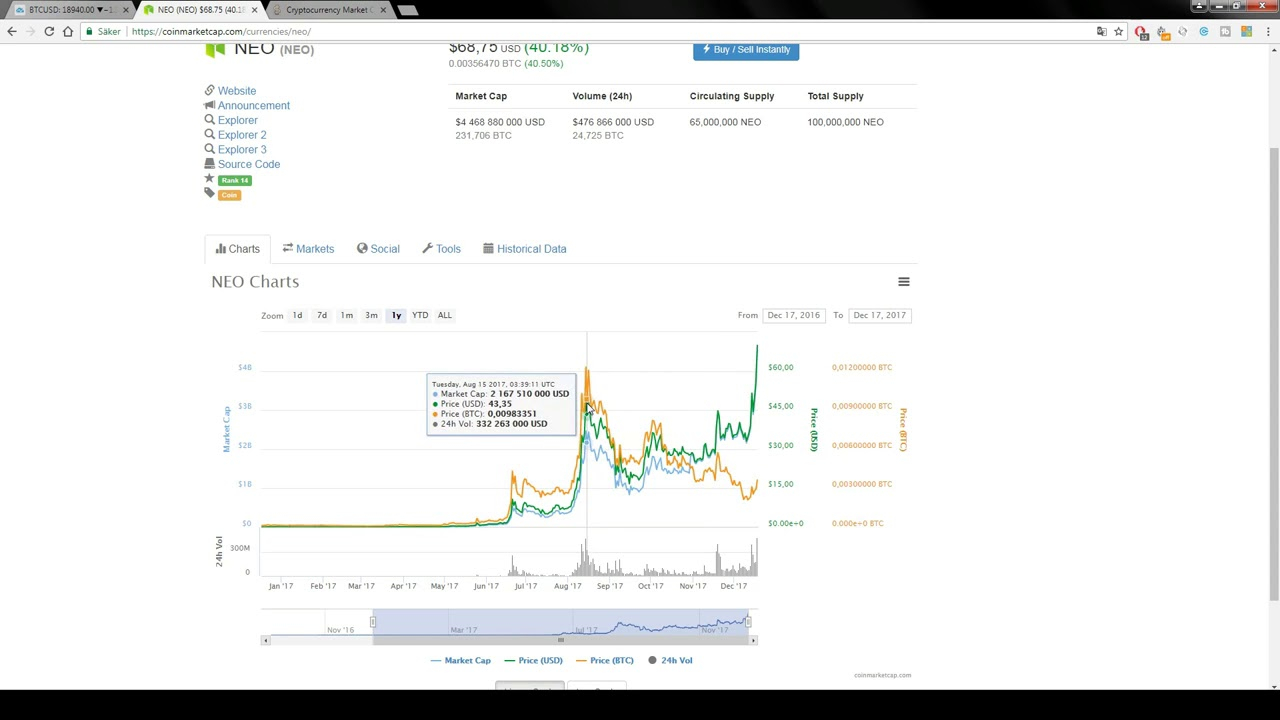Set chart zoom to 7d
Viewport: 1280px width, 720px height.
pyautogui.click(x=322, y=315)
